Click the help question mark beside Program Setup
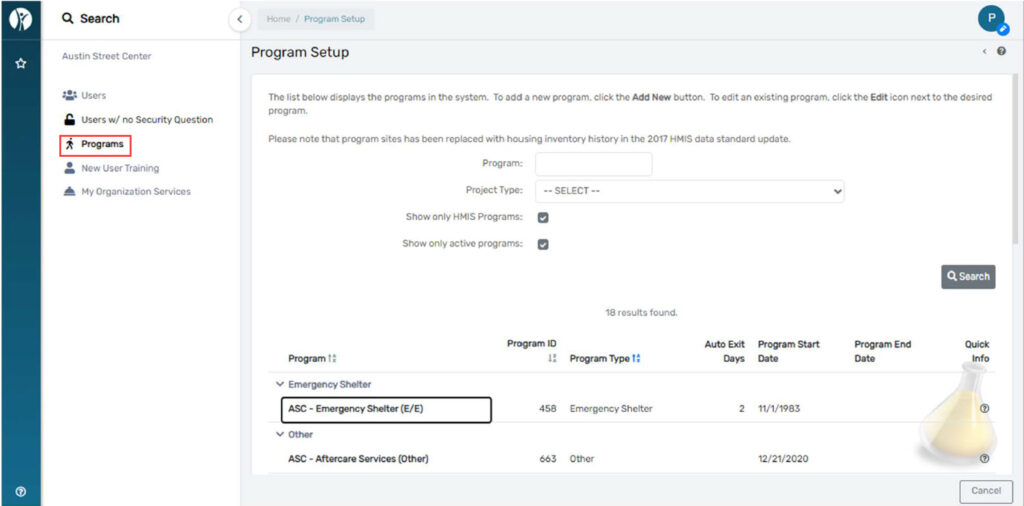The width and height of the screenshot is (1024, 506). [1002, 52]
